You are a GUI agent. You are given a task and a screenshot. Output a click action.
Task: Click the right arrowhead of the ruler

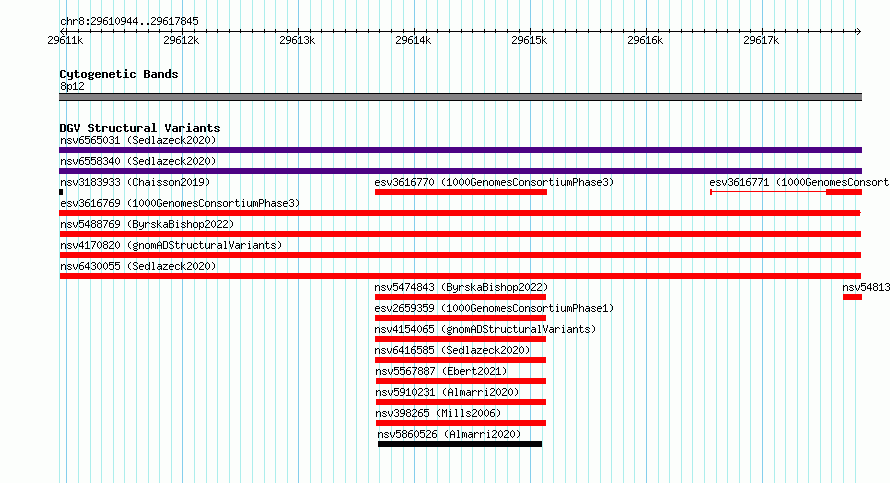[x=859, y=31]
